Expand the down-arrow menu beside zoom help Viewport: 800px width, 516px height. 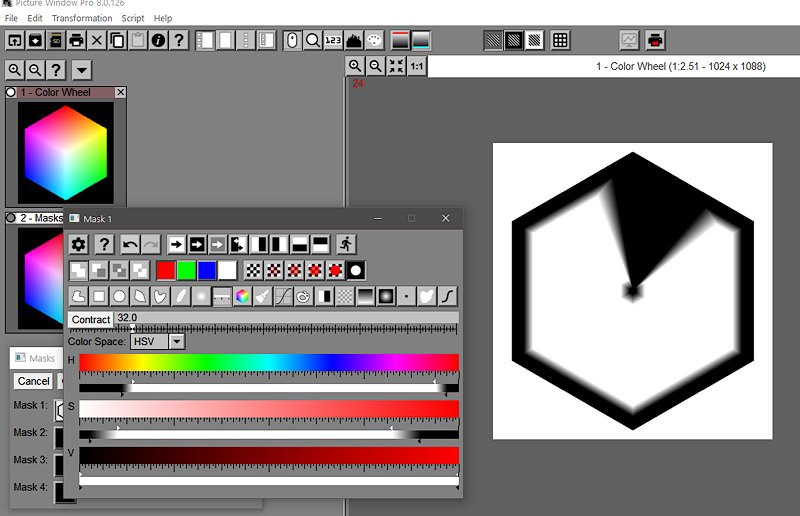pos(82,70)
